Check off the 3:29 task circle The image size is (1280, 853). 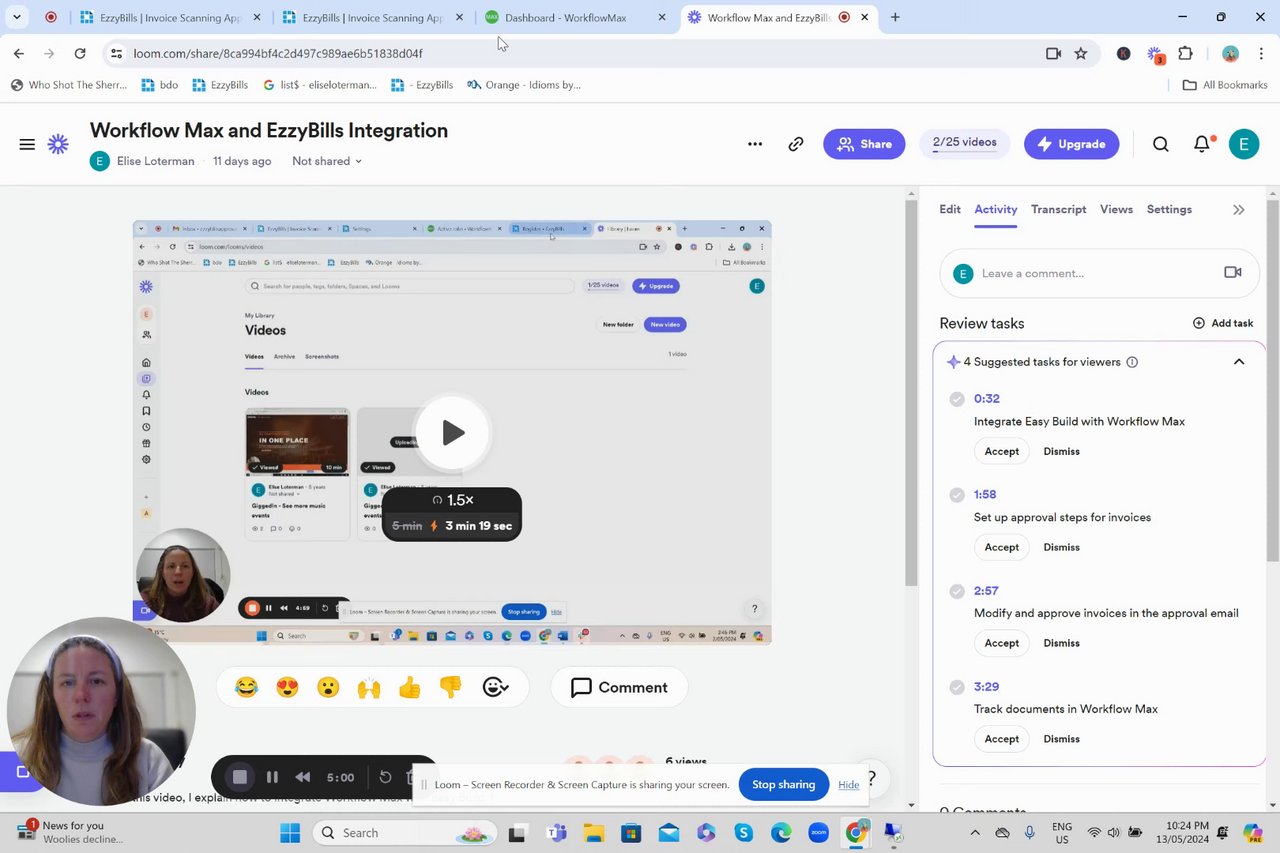click(957, 687)
